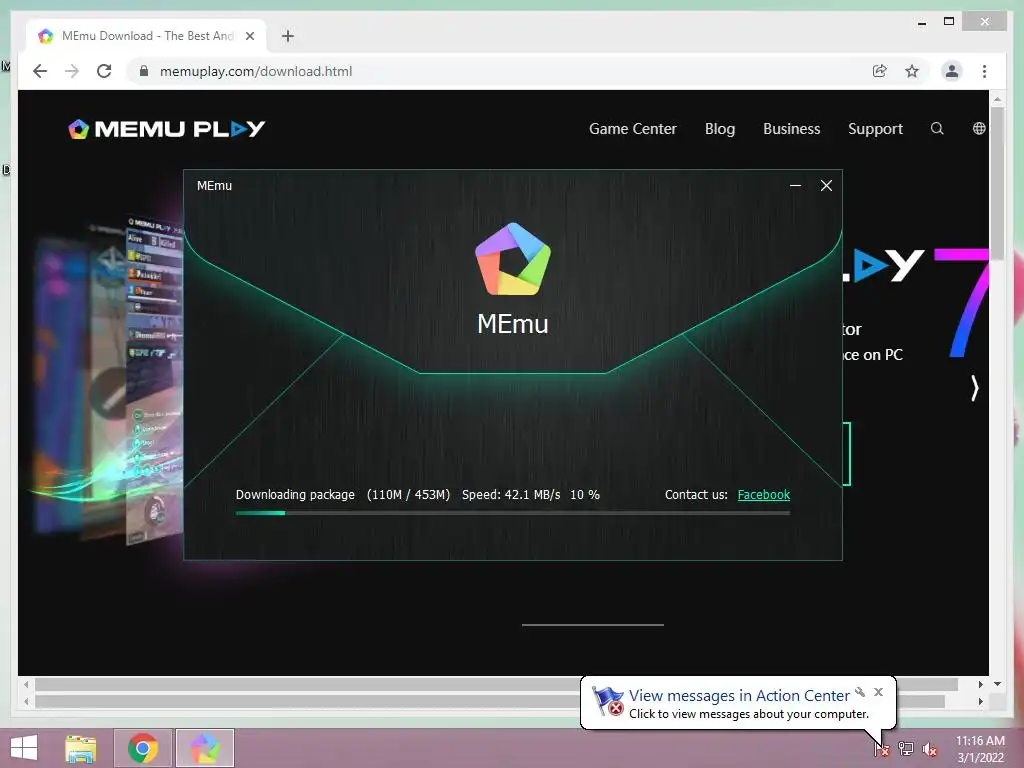Click the Downloading package status text

pos(295,494)
